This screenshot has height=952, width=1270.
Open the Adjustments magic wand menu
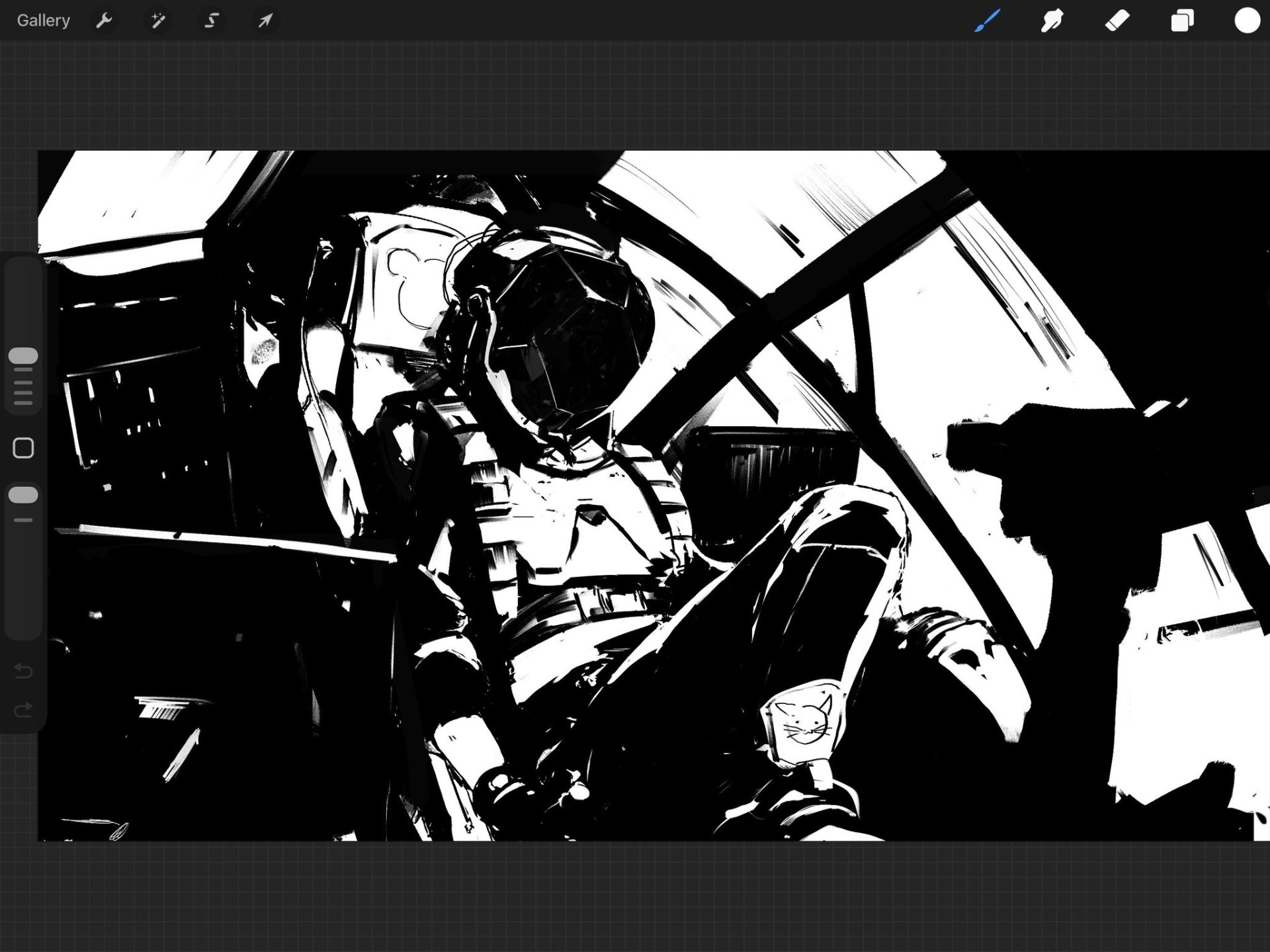point(157,21)
